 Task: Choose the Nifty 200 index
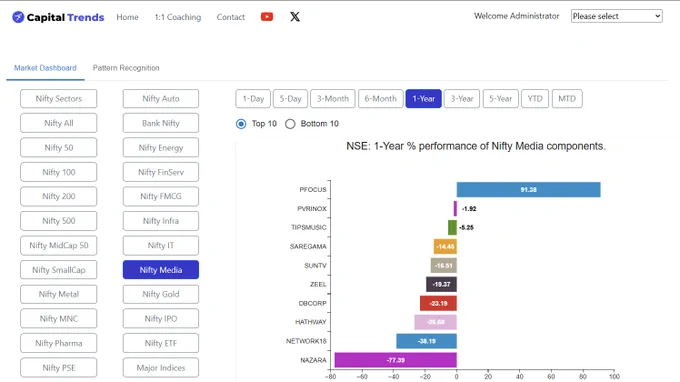pos(59,196)
